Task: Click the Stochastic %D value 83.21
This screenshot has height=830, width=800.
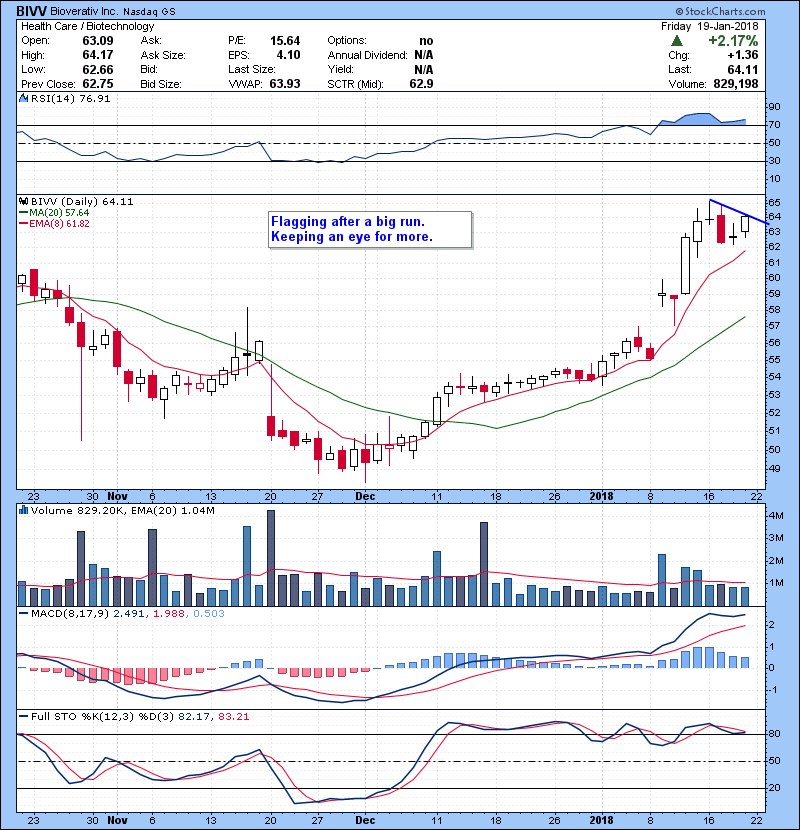Action: coord(233,716)
